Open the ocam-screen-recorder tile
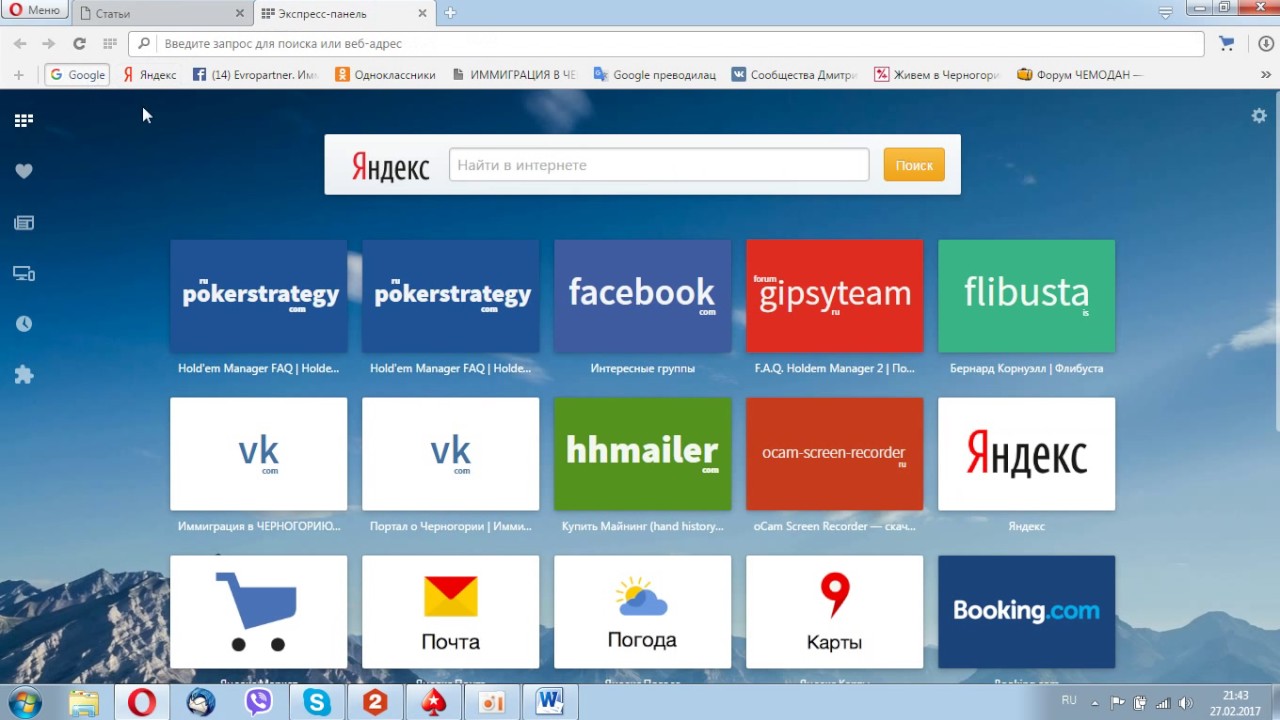 pos(835,454)
